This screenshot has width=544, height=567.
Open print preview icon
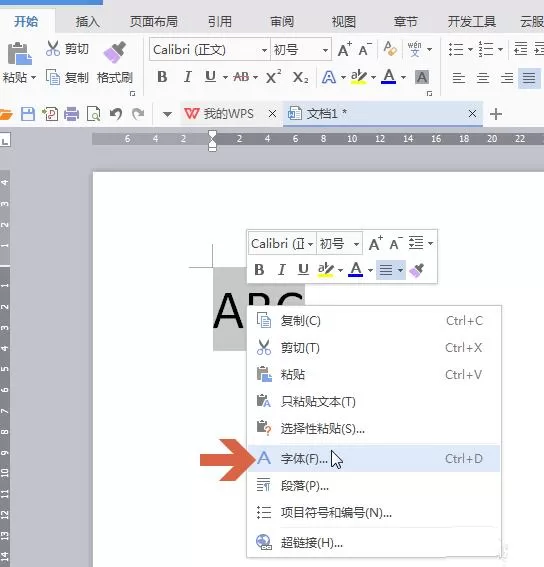pos(94,114)
